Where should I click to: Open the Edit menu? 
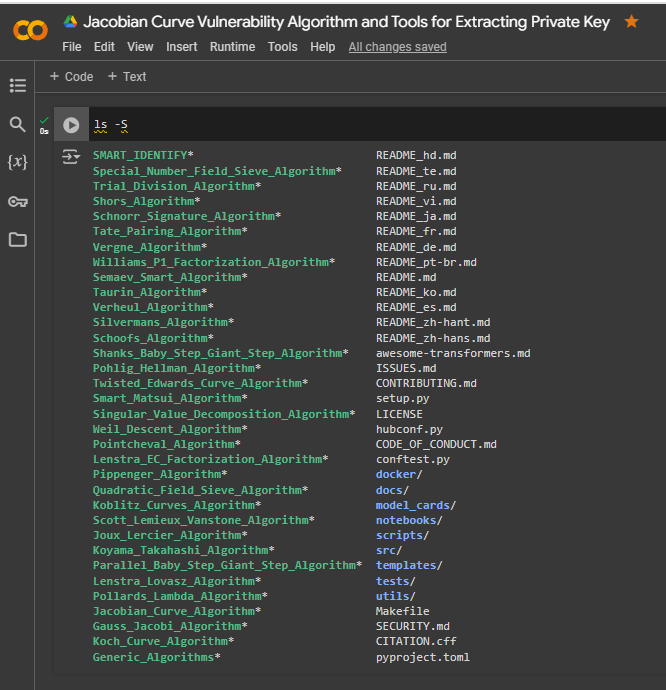point(104,47)
